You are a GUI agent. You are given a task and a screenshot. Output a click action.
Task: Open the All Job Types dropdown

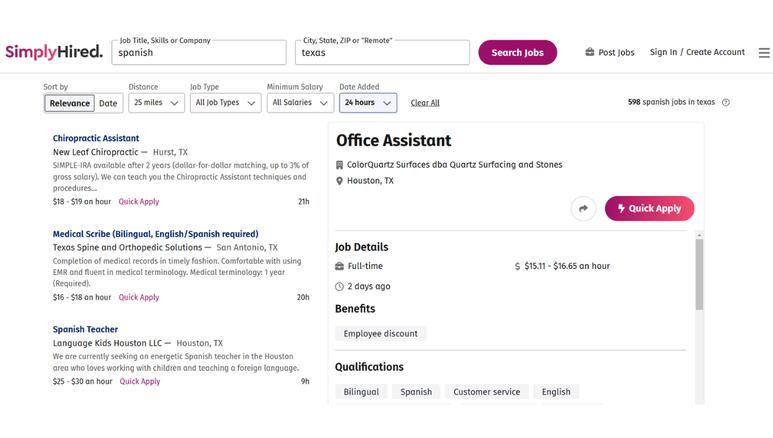[x=225, y=103]
